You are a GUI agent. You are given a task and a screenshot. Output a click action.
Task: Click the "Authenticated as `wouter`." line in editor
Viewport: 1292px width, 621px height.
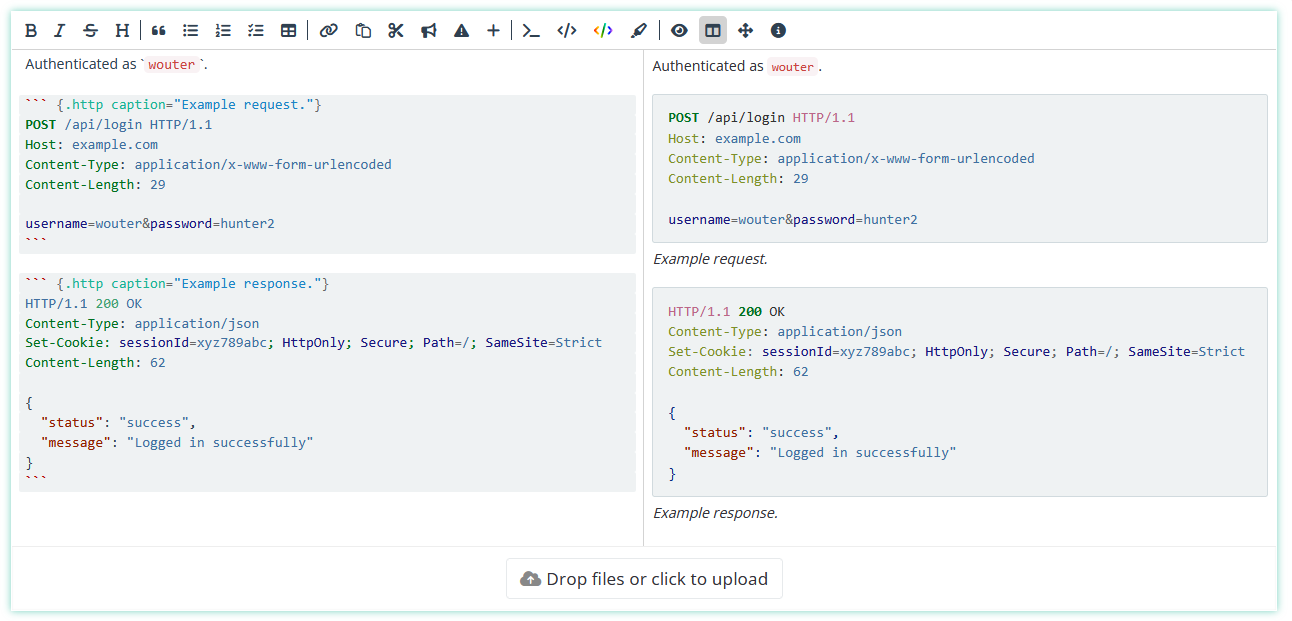tap(117, 64)
